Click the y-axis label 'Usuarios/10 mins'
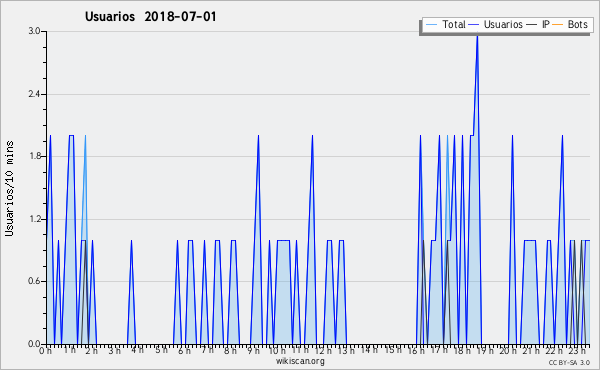The width and height of the screenshot is (600, 370). pyautogui.click(x=9, y=189)
